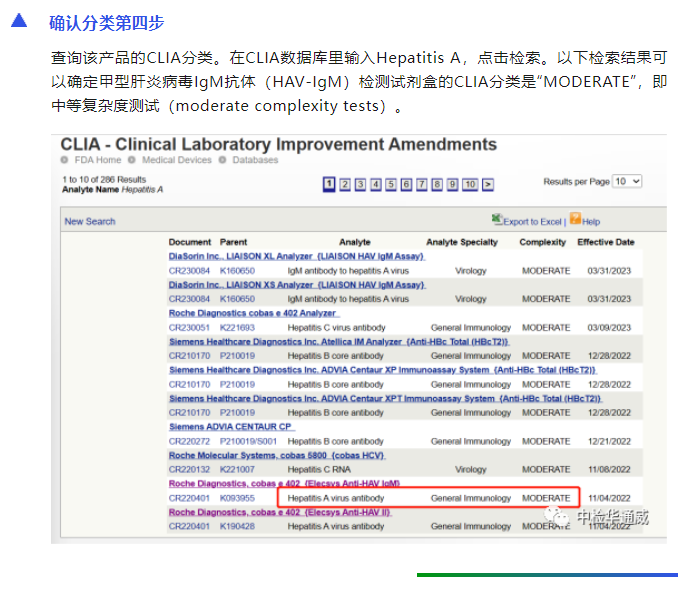Open the Siemens ADVIA CENTAUR CP link

pos(230,426)
